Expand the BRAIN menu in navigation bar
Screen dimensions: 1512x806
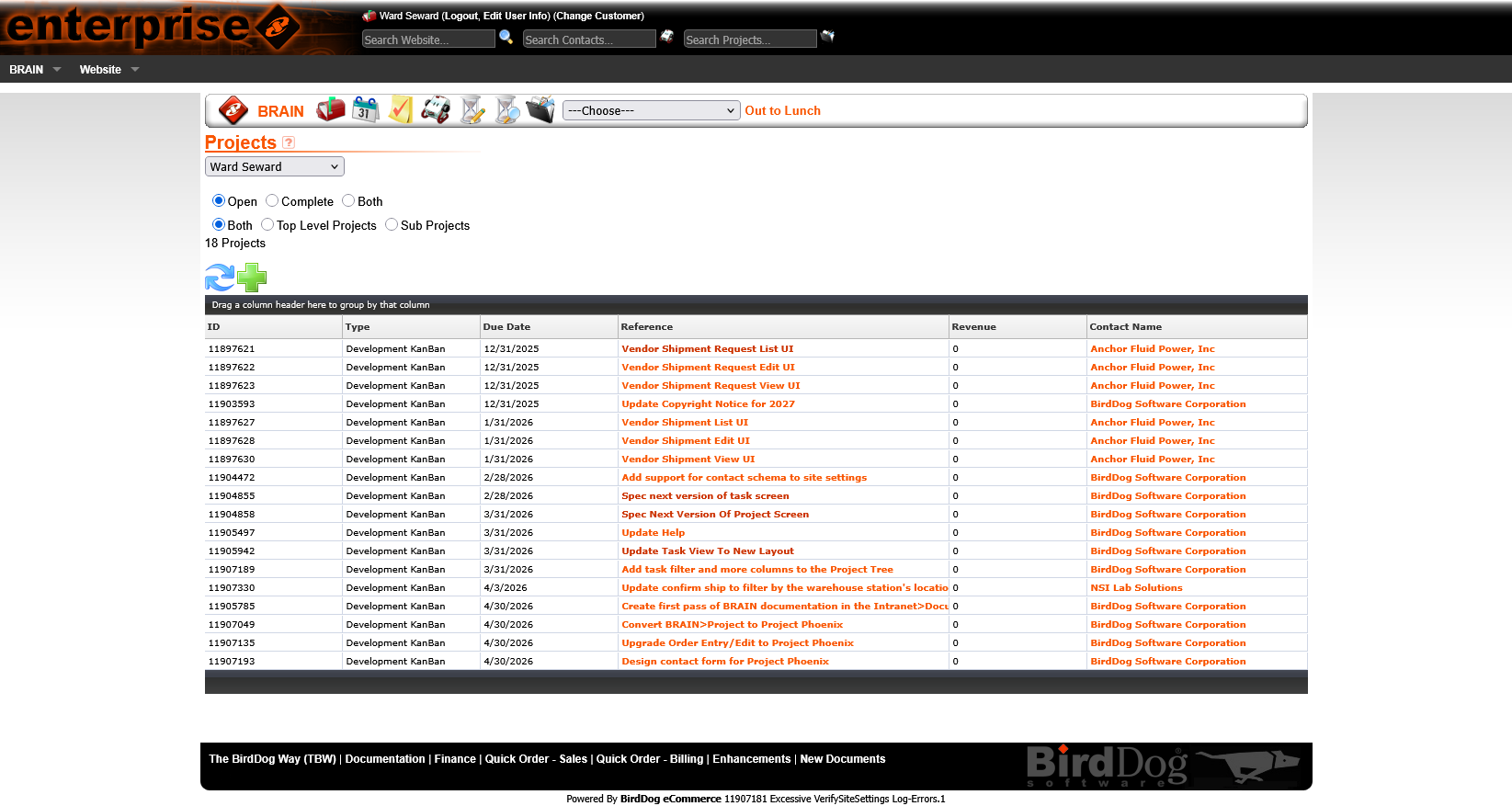(35, 70)
